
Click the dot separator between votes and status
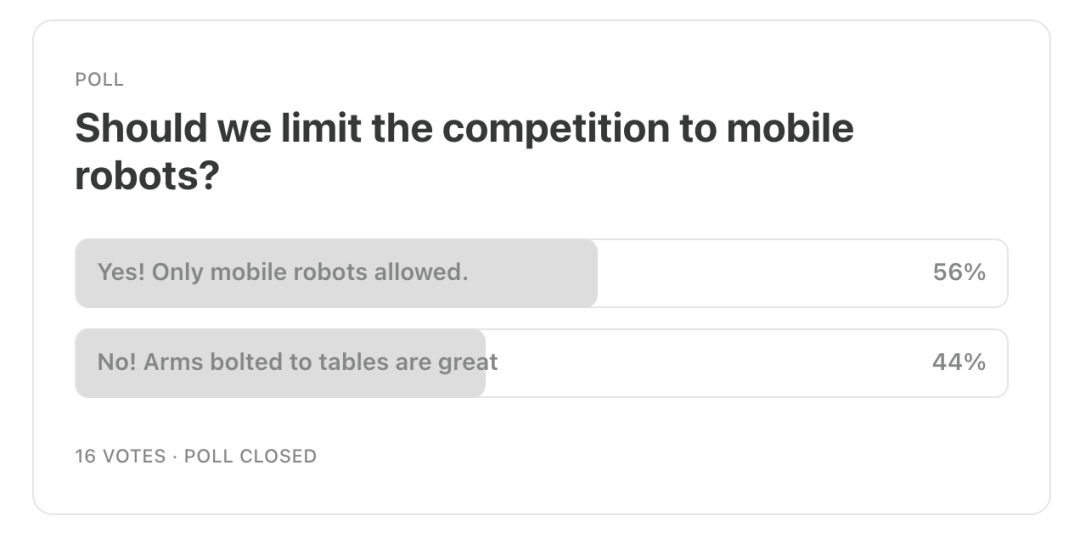175,456
